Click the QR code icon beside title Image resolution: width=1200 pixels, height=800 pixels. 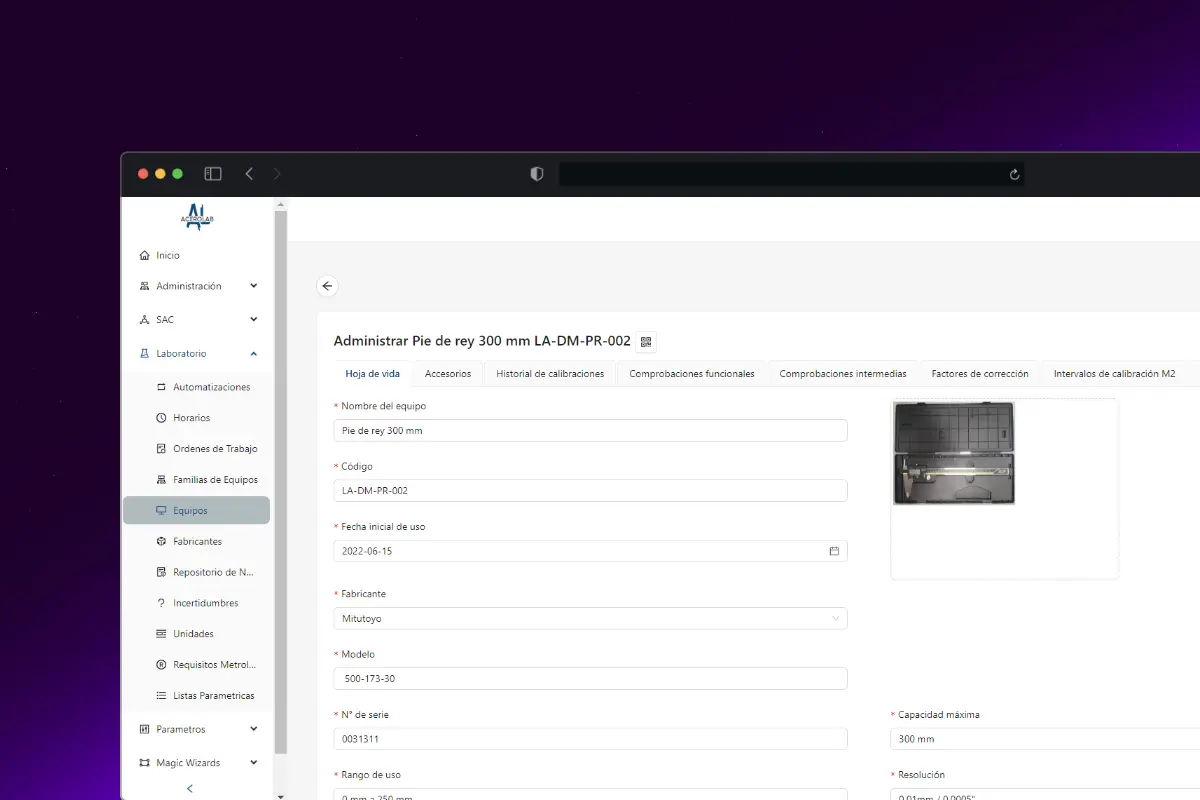(x=646, y=342)
